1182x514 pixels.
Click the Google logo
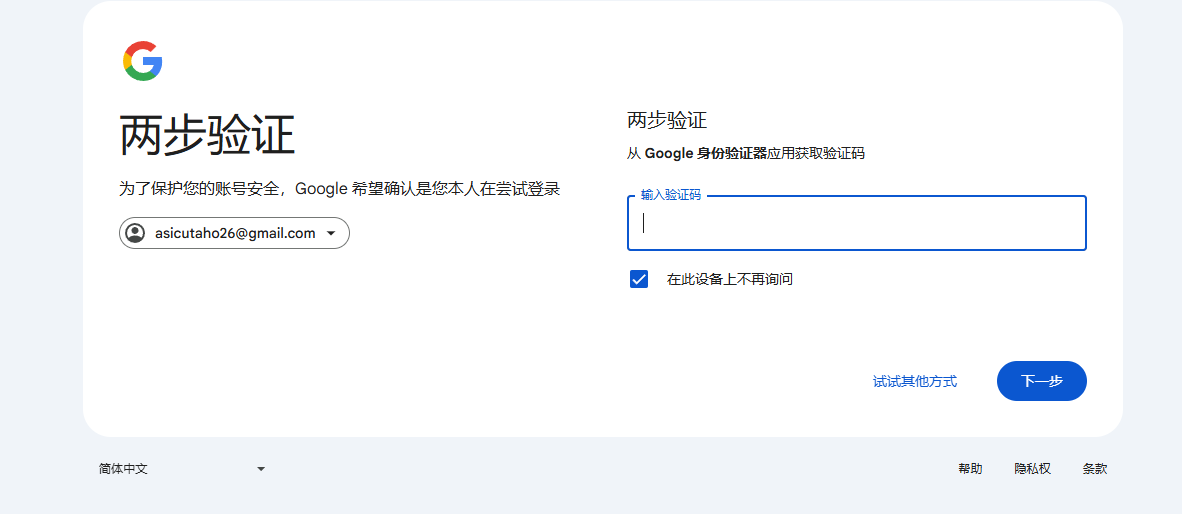(143, 61)
